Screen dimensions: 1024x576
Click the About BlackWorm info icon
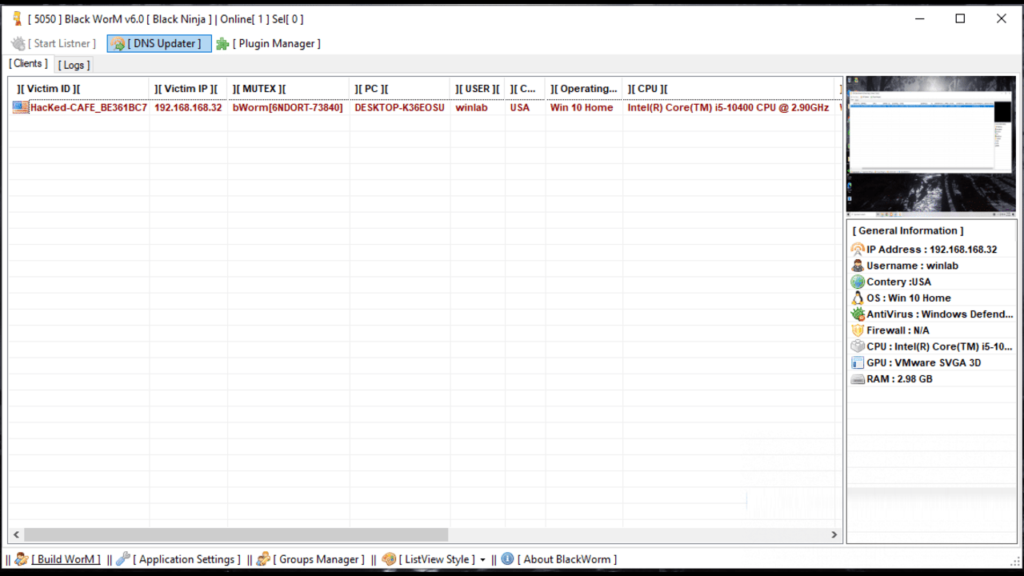coord(507,559)
